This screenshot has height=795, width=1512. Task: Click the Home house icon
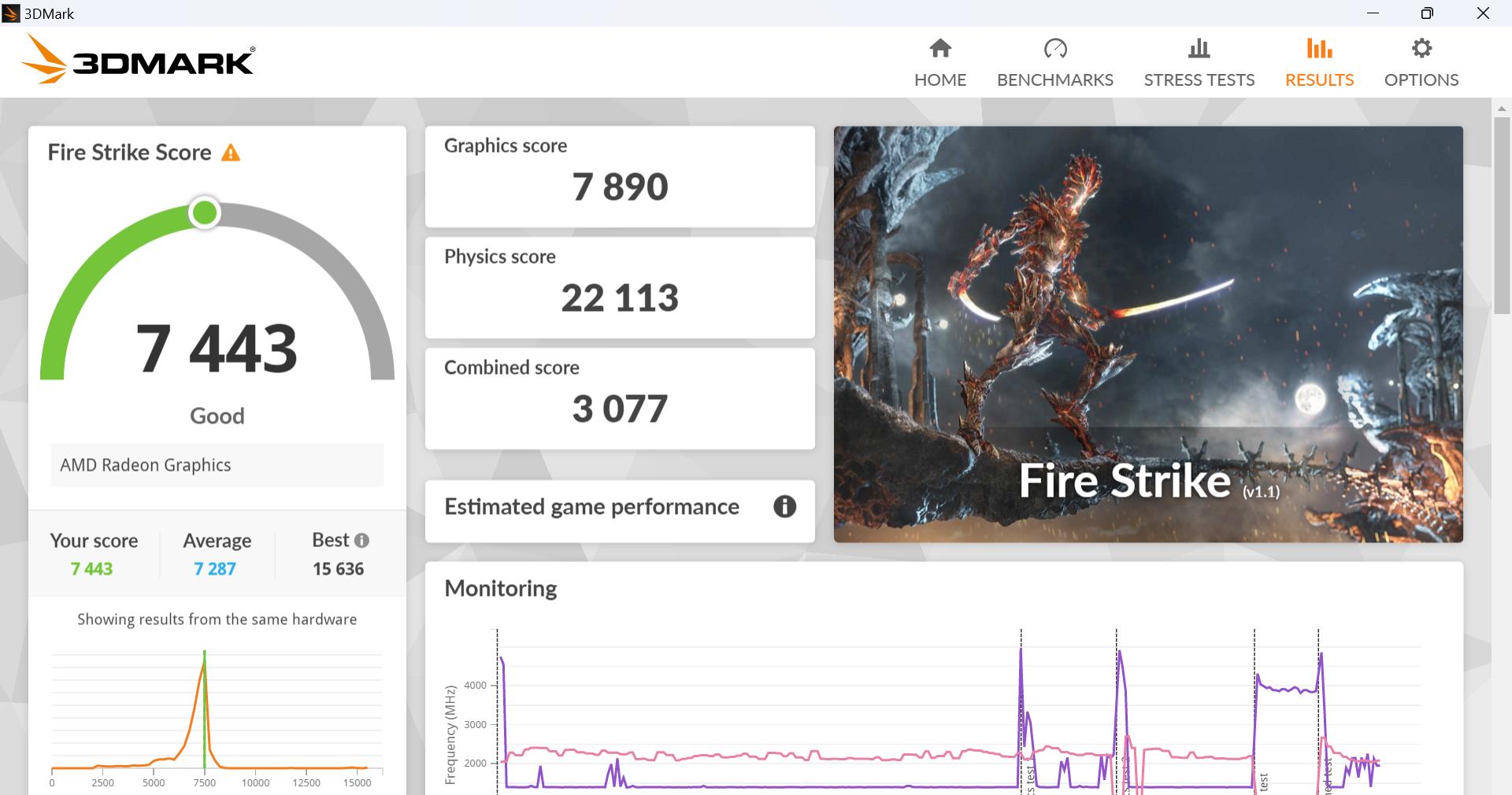point(939,49)
